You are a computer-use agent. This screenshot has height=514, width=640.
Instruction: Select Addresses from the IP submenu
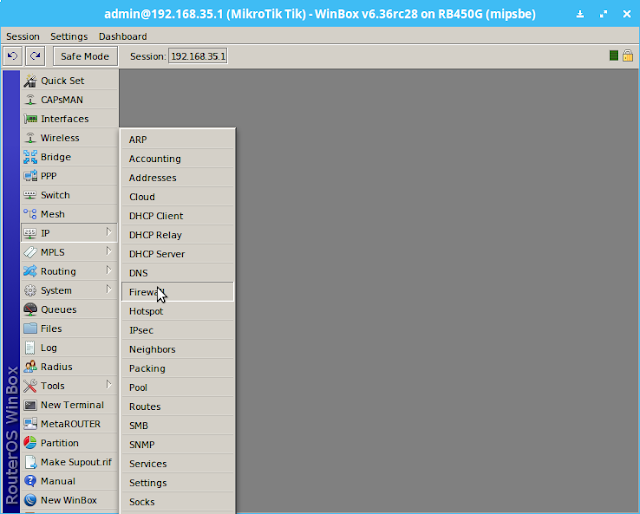pyautogui.click(x=178, y=178)
